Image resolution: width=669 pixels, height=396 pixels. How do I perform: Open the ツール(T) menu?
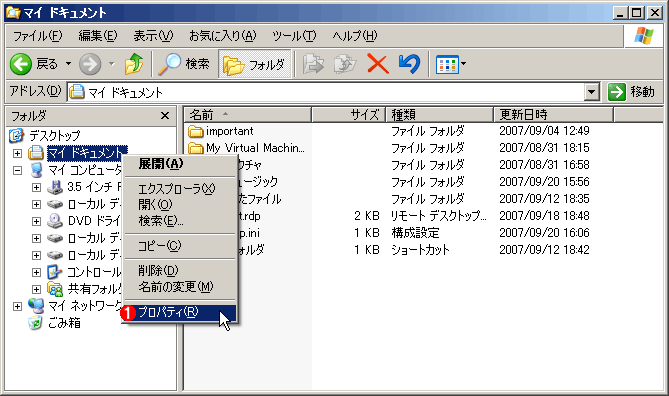click(x=294, y=36)
